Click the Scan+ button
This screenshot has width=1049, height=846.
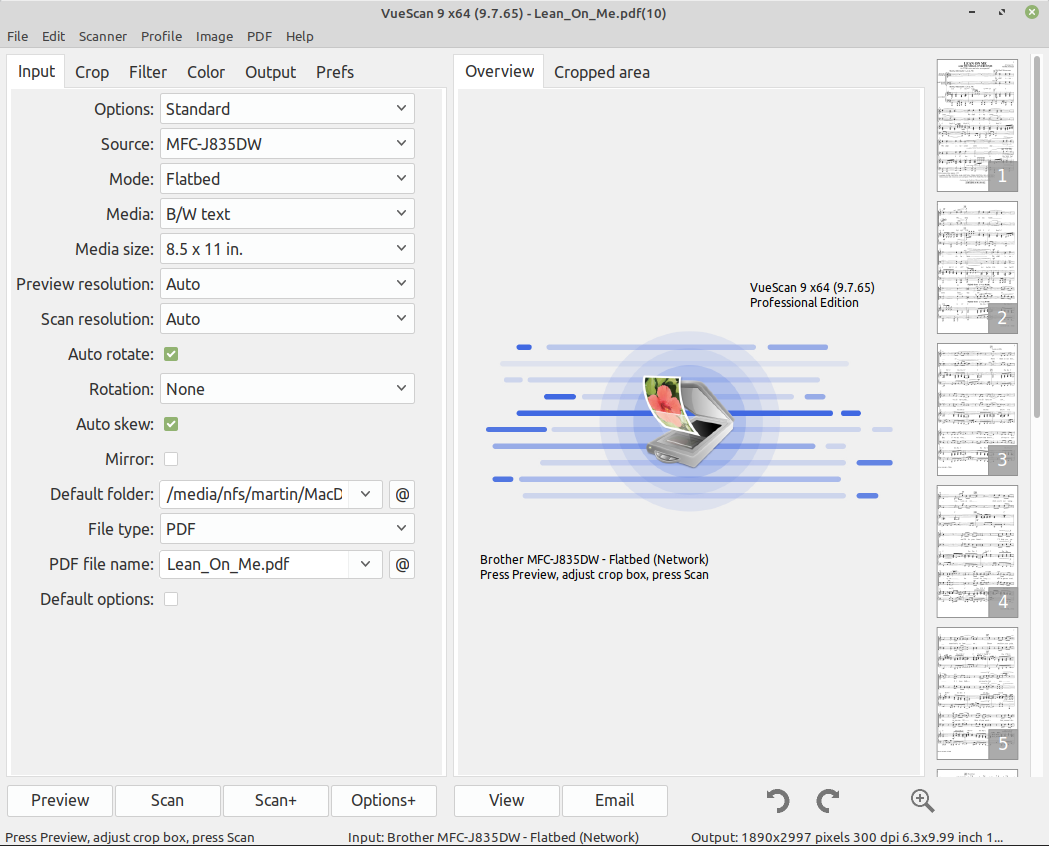coord(276,801)
